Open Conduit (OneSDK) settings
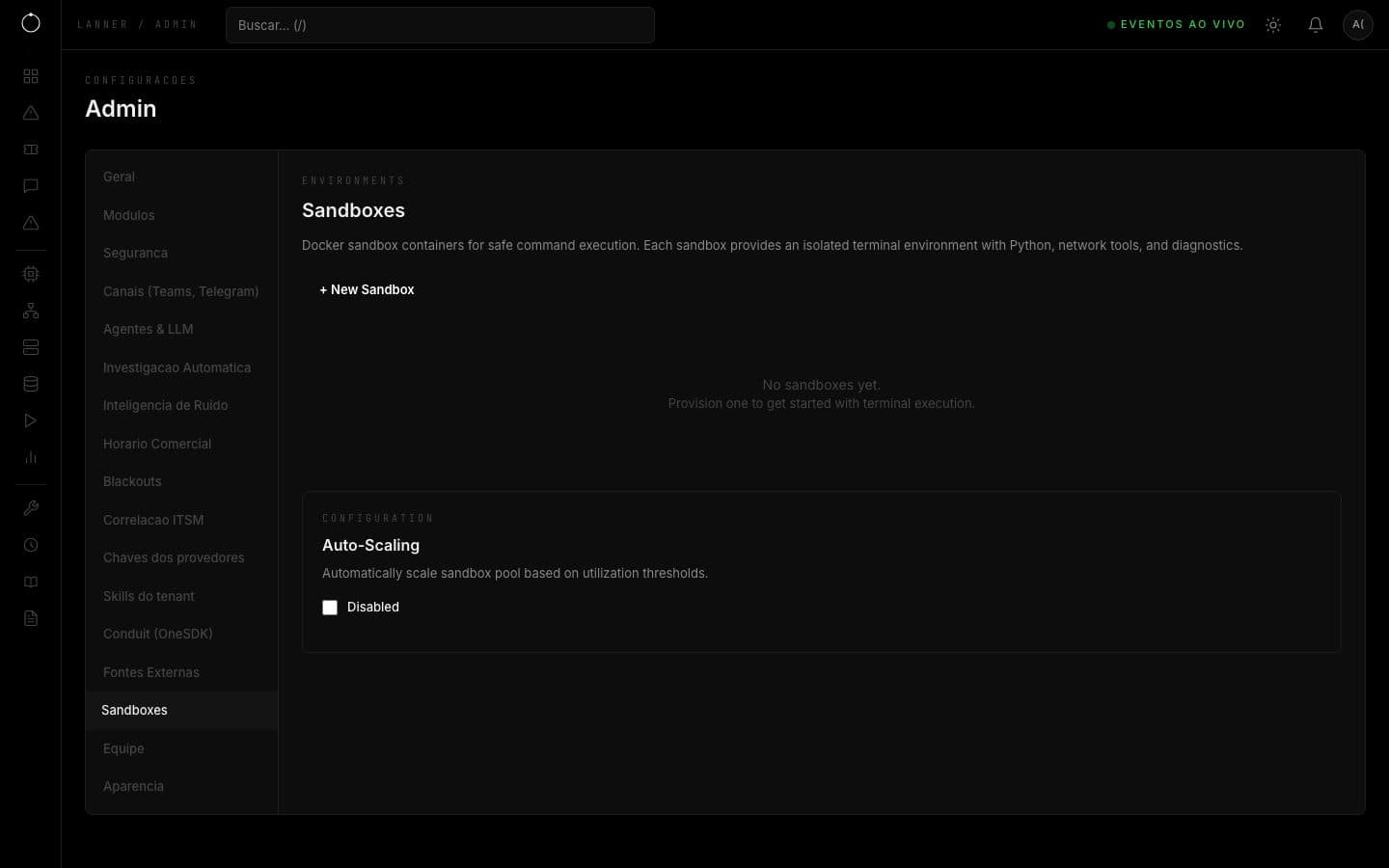The width and height of the screenshot is (1389, 868). [x=181, y=634]
